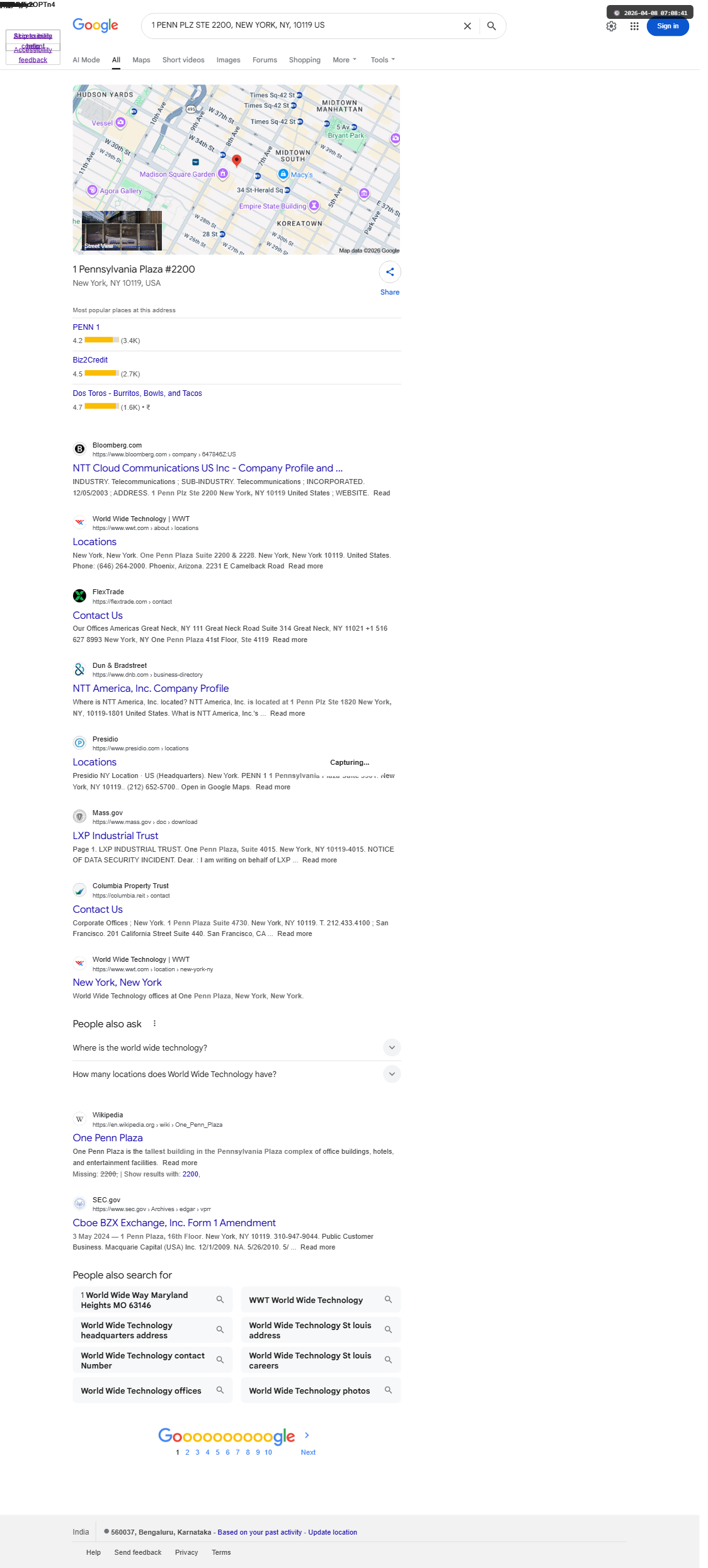The height and width of the screenshot is (1568, 708).
Task: Click the Sign in button
Action: click(668, 26)
